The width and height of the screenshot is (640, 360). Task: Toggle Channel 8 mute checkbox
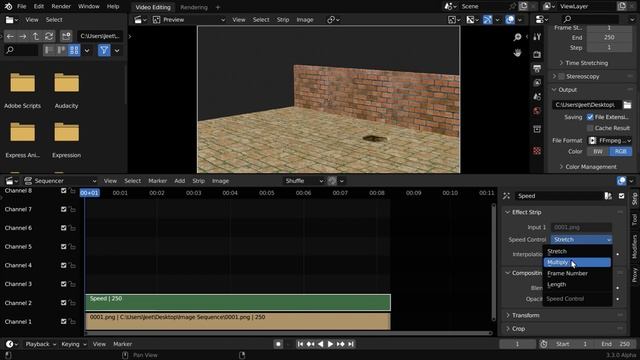pyautogui.click(x=64, y=191)
